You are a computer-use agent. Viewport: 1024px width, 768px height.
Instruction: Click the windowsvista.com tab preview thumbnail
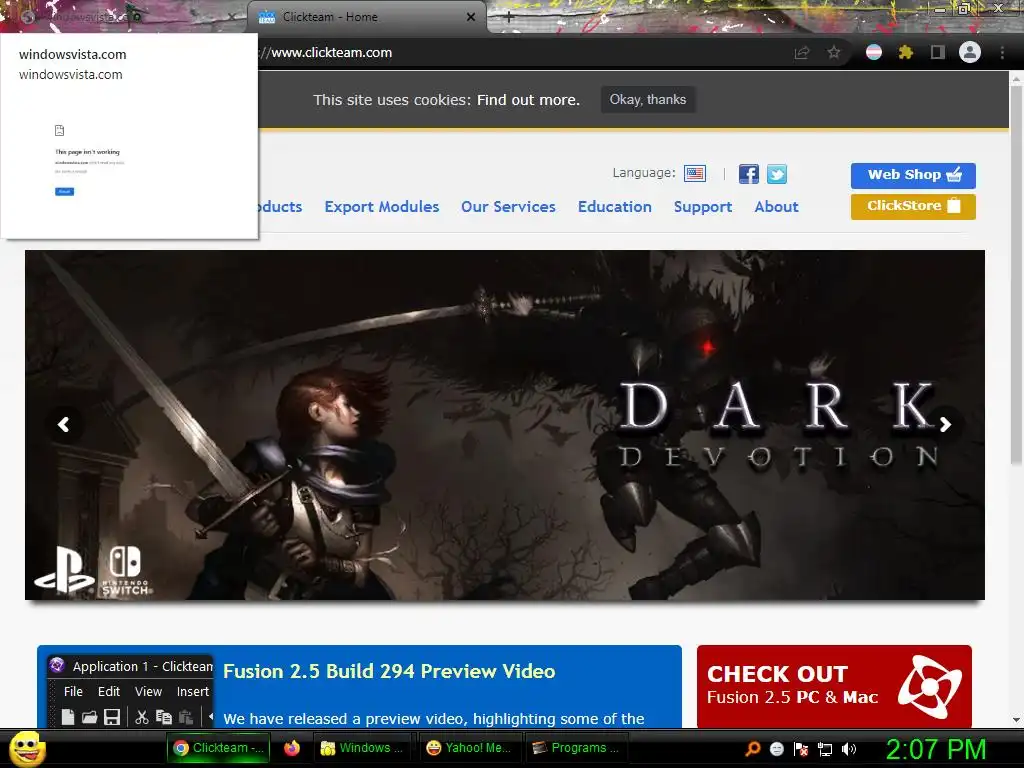click(129, 135)
